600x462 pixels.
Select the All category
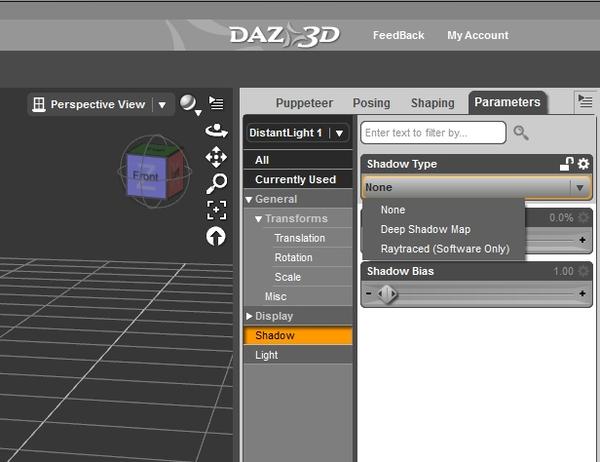click(298, 160)
